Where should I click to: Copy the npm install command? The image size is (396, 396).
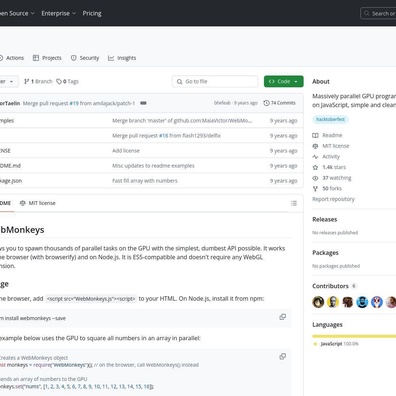coord(283,317)
